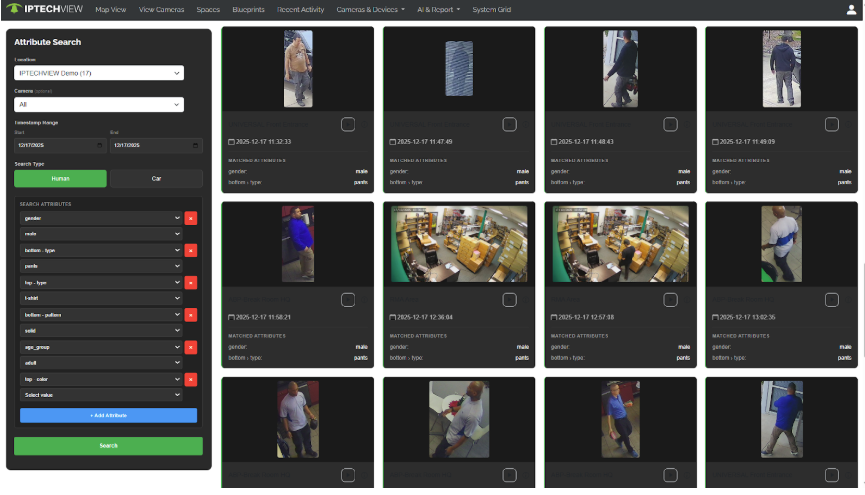
Task: Click the + Add Attribute button
Action: (x=108, y=415)
